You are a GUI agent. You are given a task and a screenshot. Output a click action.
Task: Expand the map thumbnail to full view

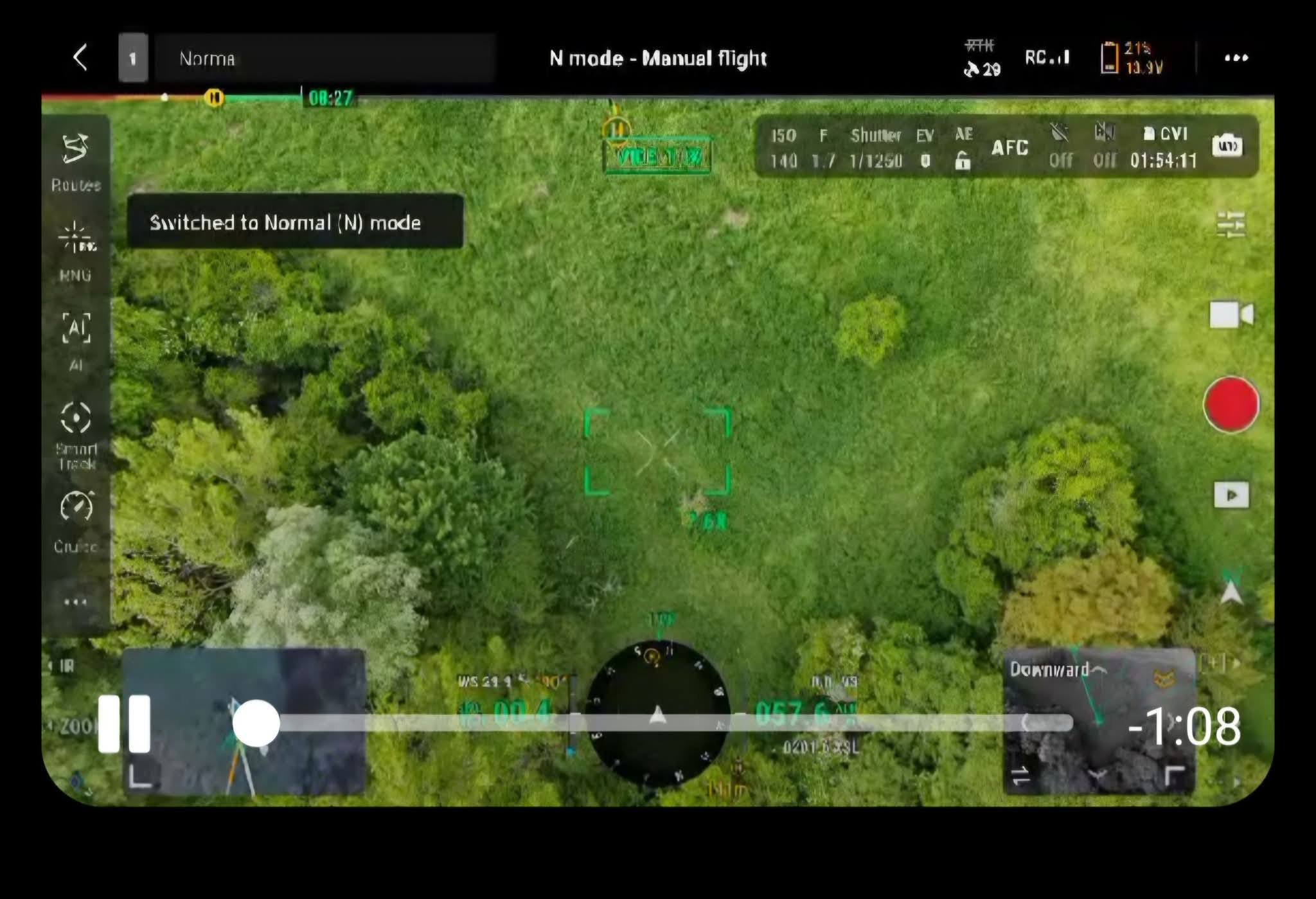click(140, 776)
